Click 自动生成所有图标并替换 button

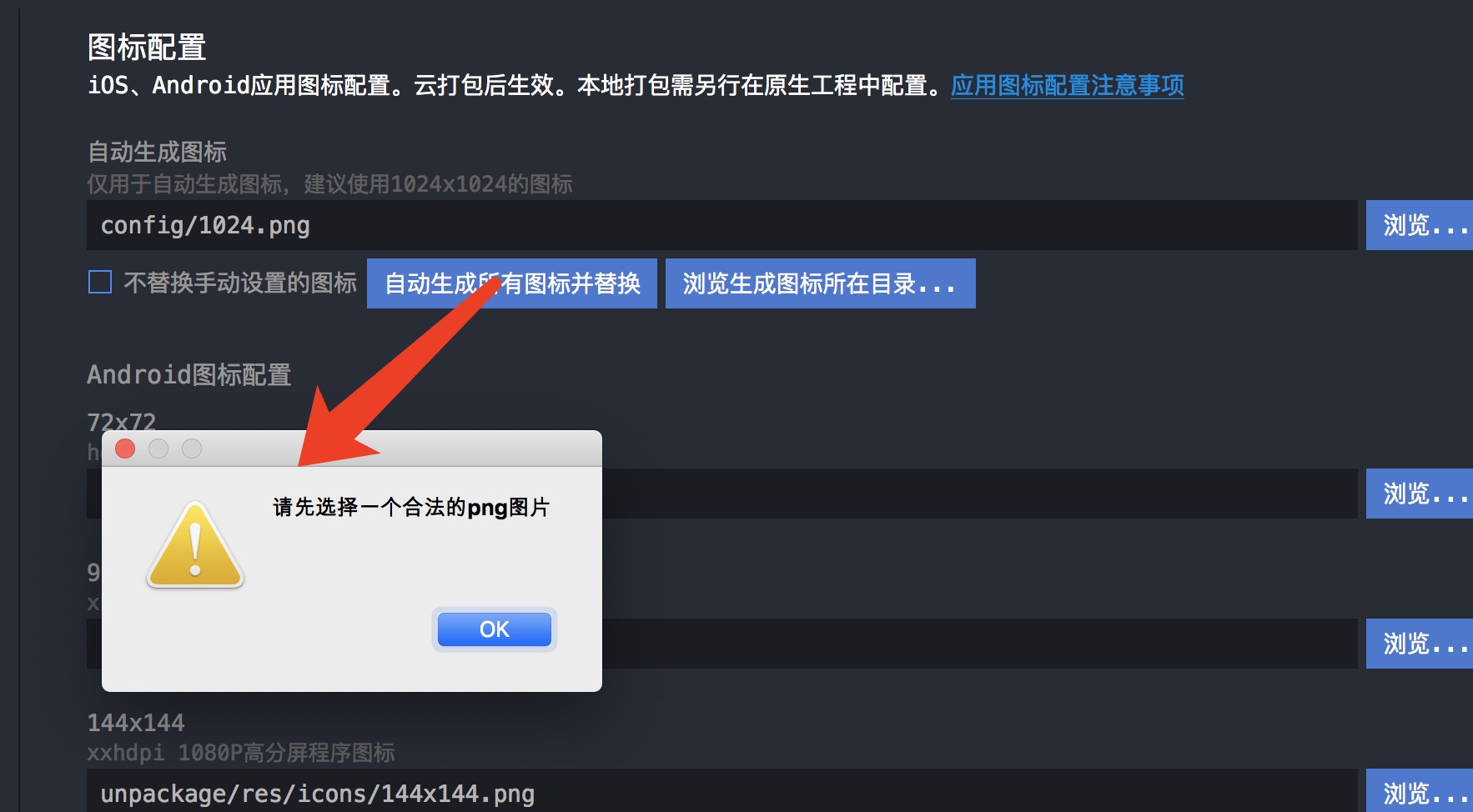(512, 283)
